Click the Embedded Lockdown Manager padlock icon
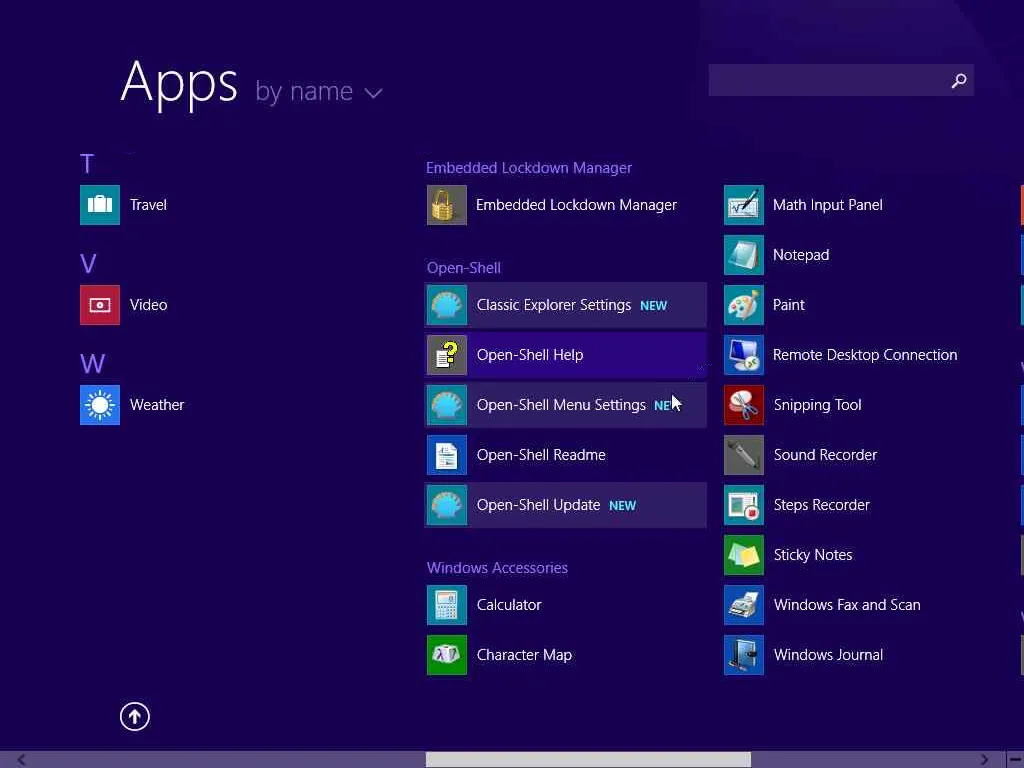1024x768 pixels. tap(447, 204)
